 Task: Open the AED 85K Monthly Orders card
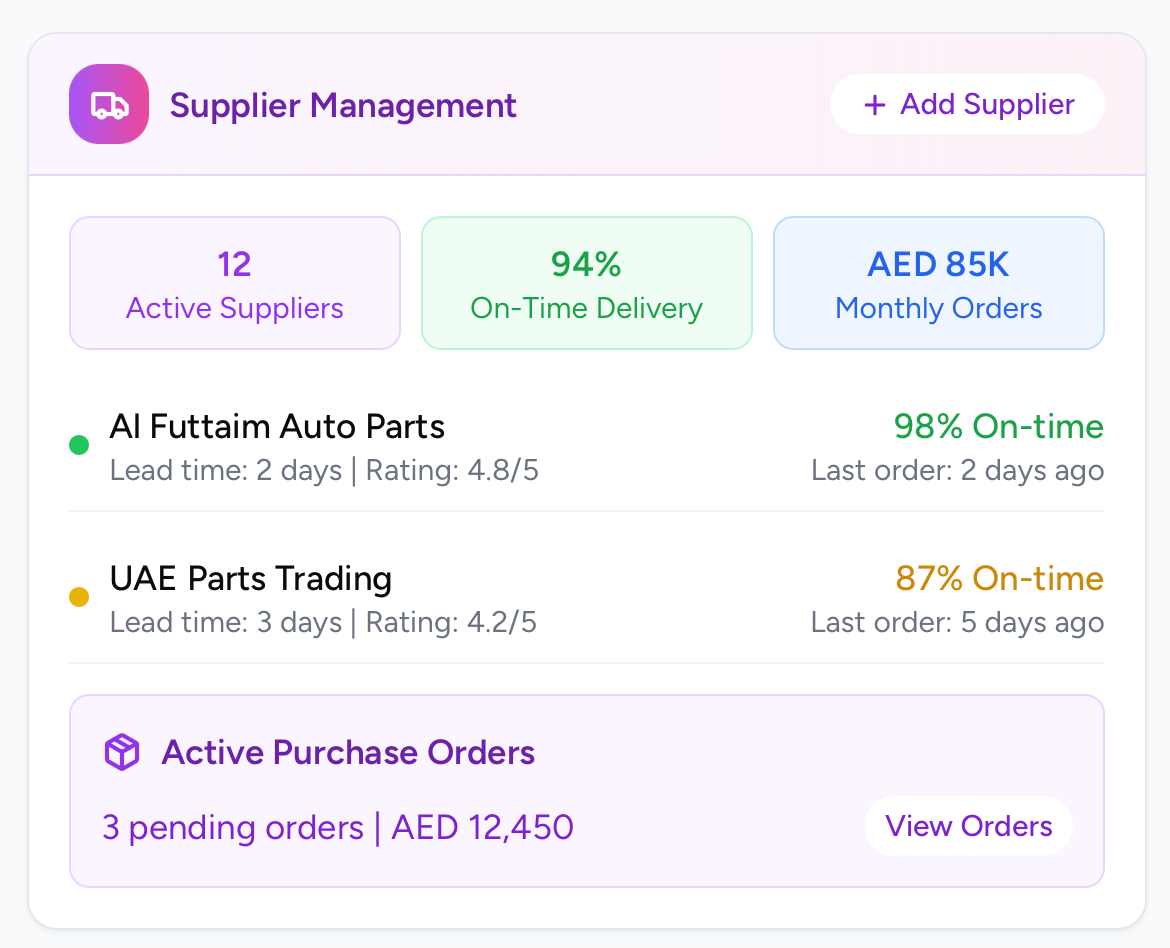[x=938, y=284]
